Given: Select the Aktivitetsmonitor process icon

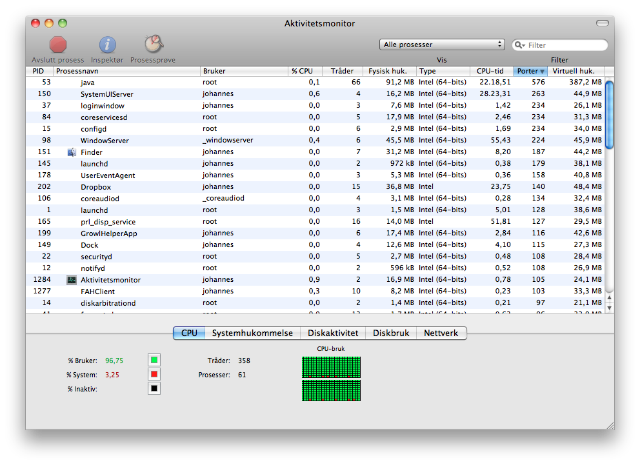Looking at the screenshot, I should pos(72,280).
